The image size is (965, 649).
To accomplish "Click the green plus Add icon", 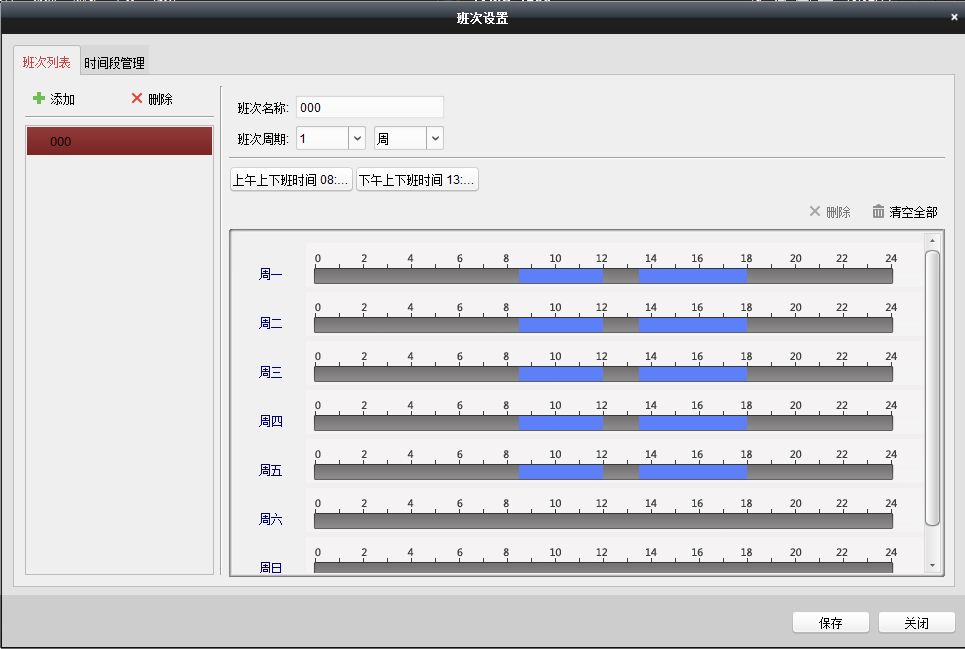I will pyautogui.click(x=39, y=99).
